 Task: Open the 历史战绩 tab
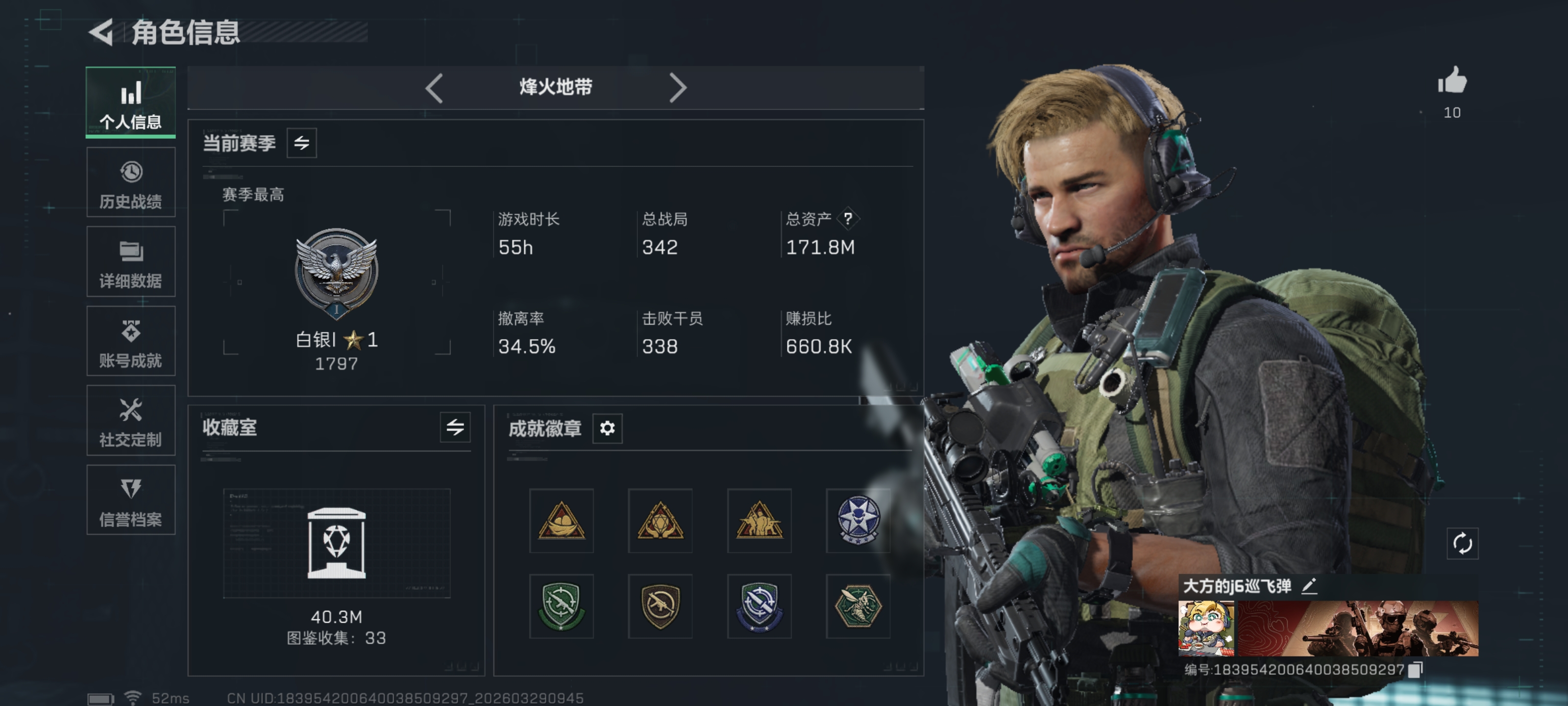click(131, 182)
